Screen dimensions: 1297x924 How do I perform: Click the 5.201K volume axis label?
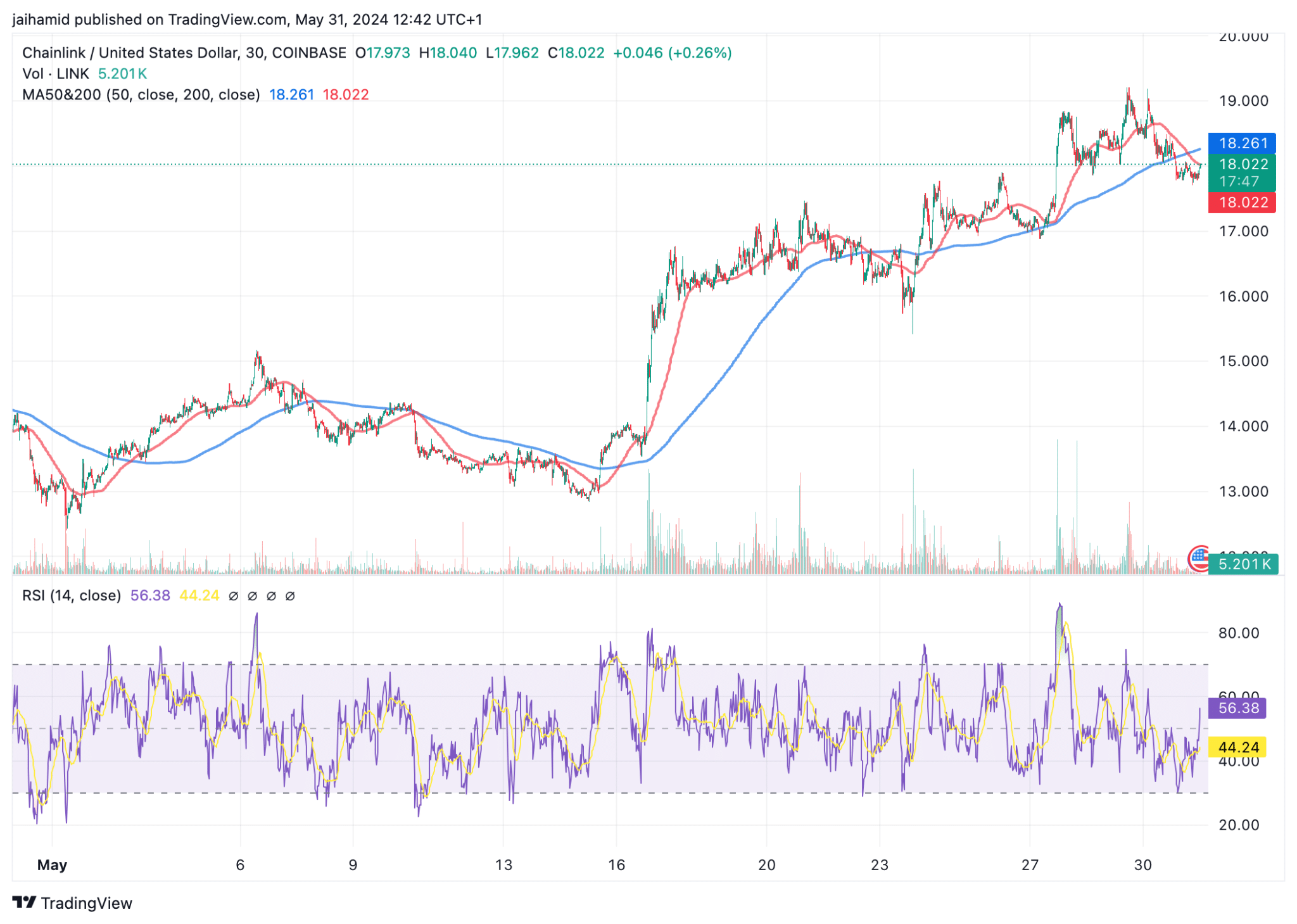(x=1243, y=564)
